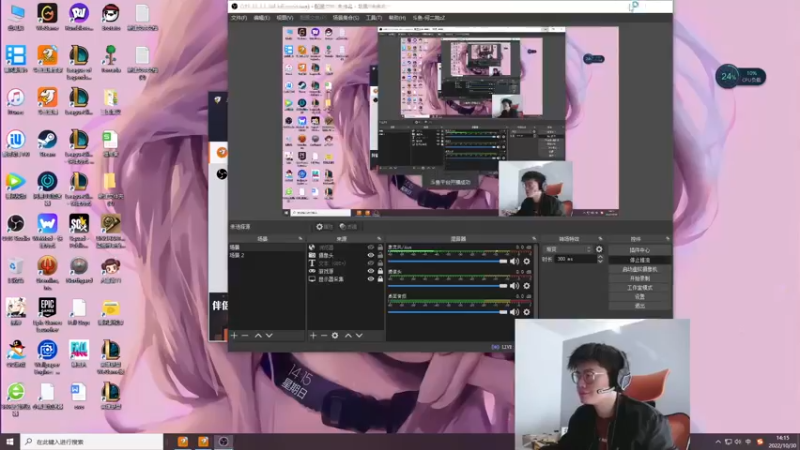Open gear settings for 桌面音频 channel

click(x=527, y=311)
